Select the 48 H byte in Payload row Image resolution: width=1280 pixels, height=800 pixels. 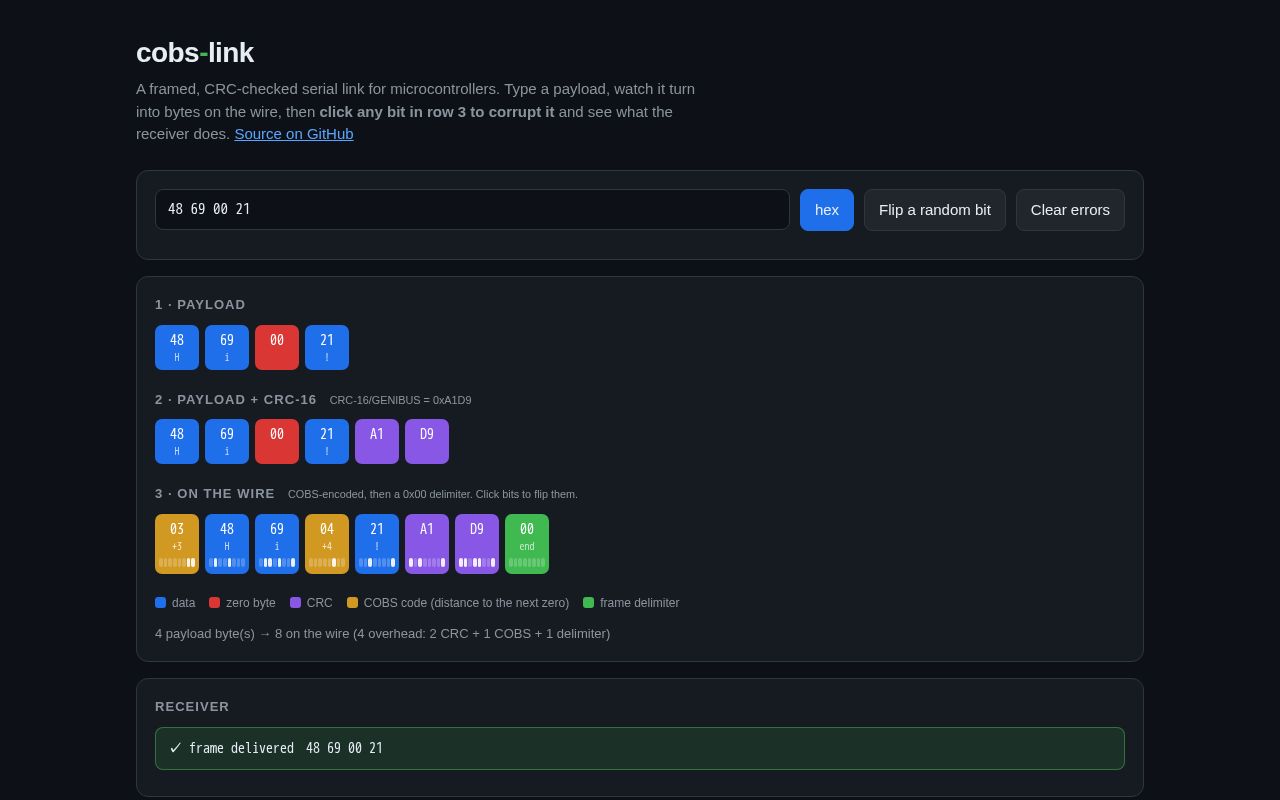pos(177,347)
